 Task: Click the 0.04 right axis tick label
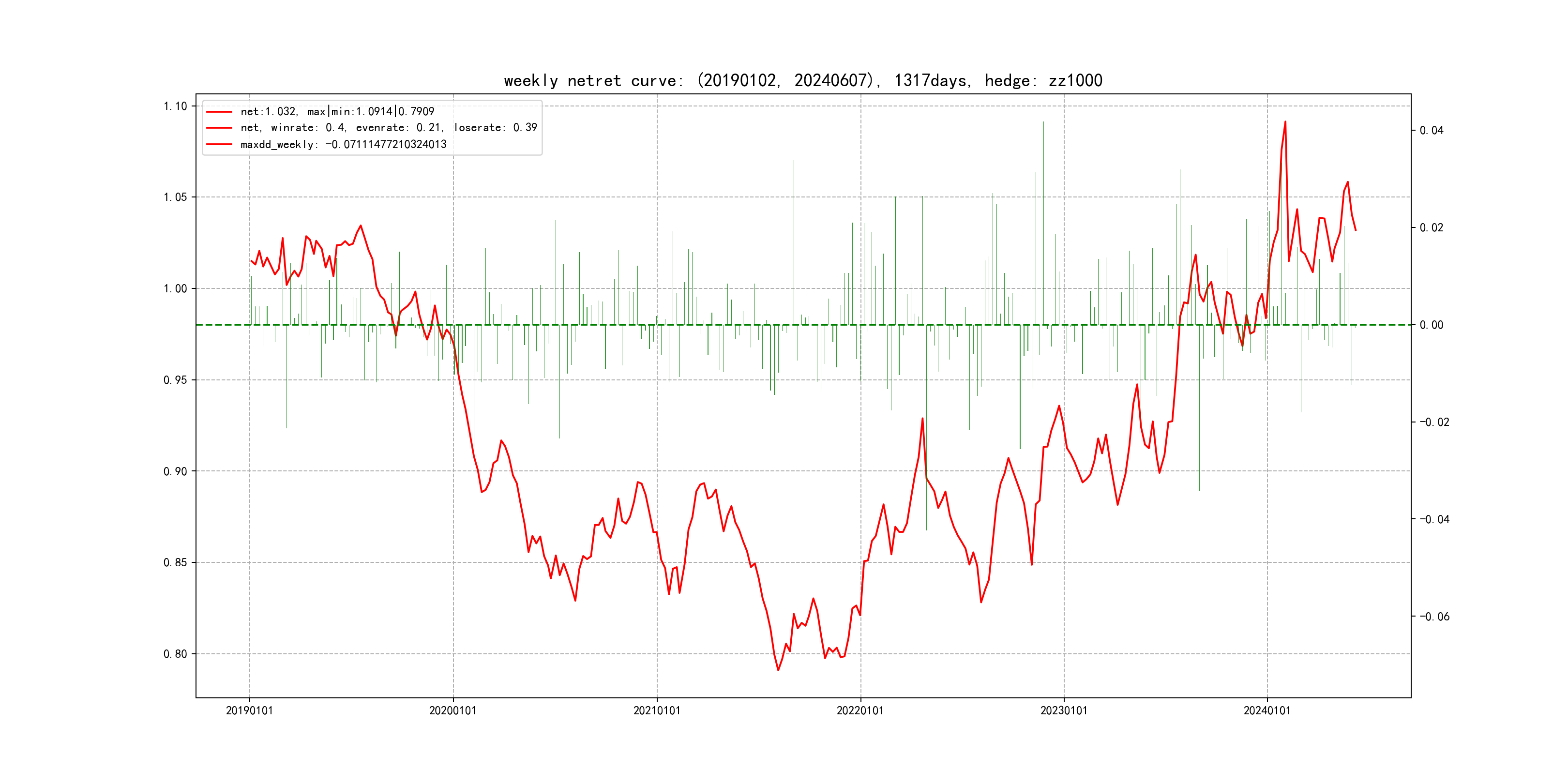[x=1431, y=130]
